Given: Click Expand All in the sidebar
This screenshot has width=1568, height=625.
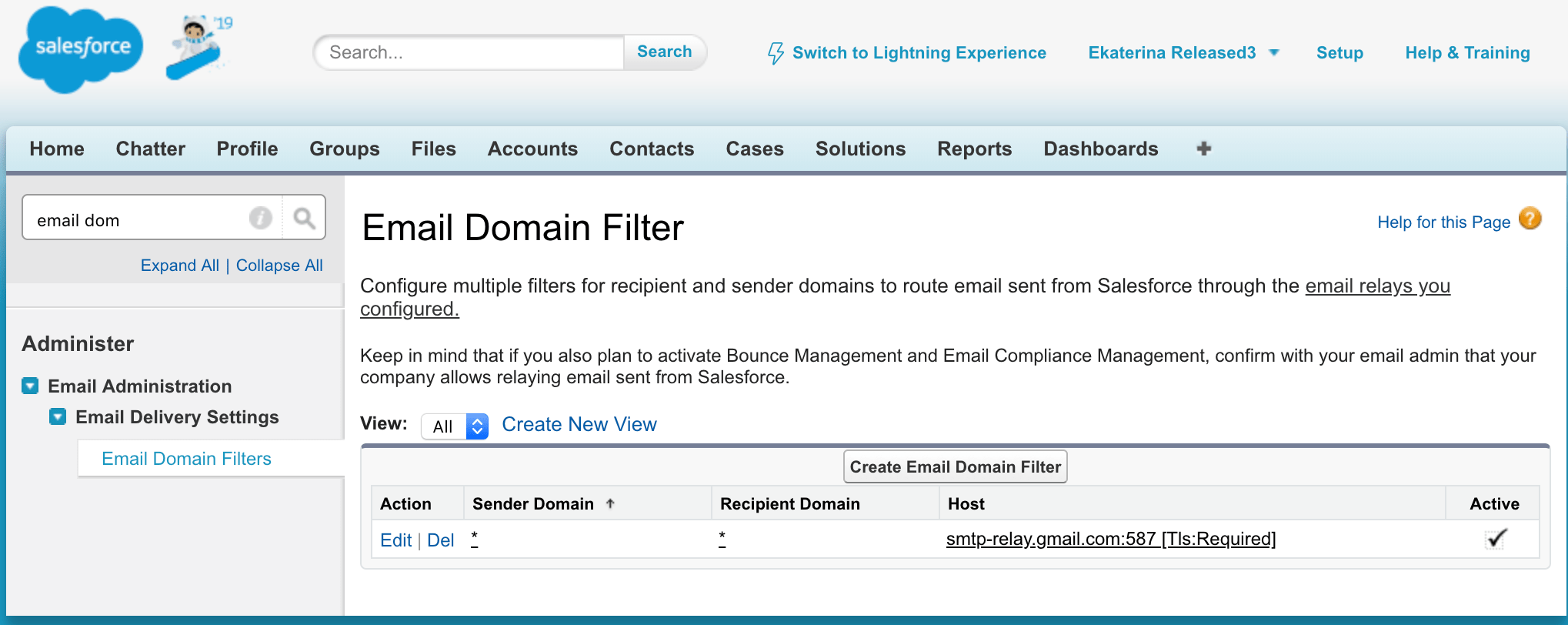Looking at the screenshot, I should 180,265.
